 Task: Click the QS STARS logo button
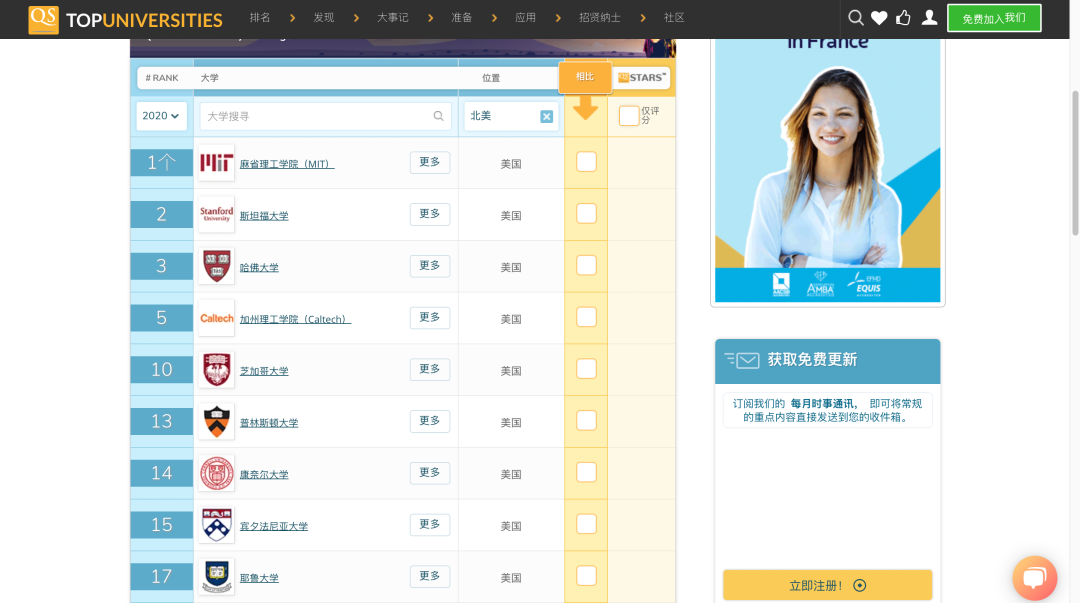pyautogui.click(x=641, y=77)
